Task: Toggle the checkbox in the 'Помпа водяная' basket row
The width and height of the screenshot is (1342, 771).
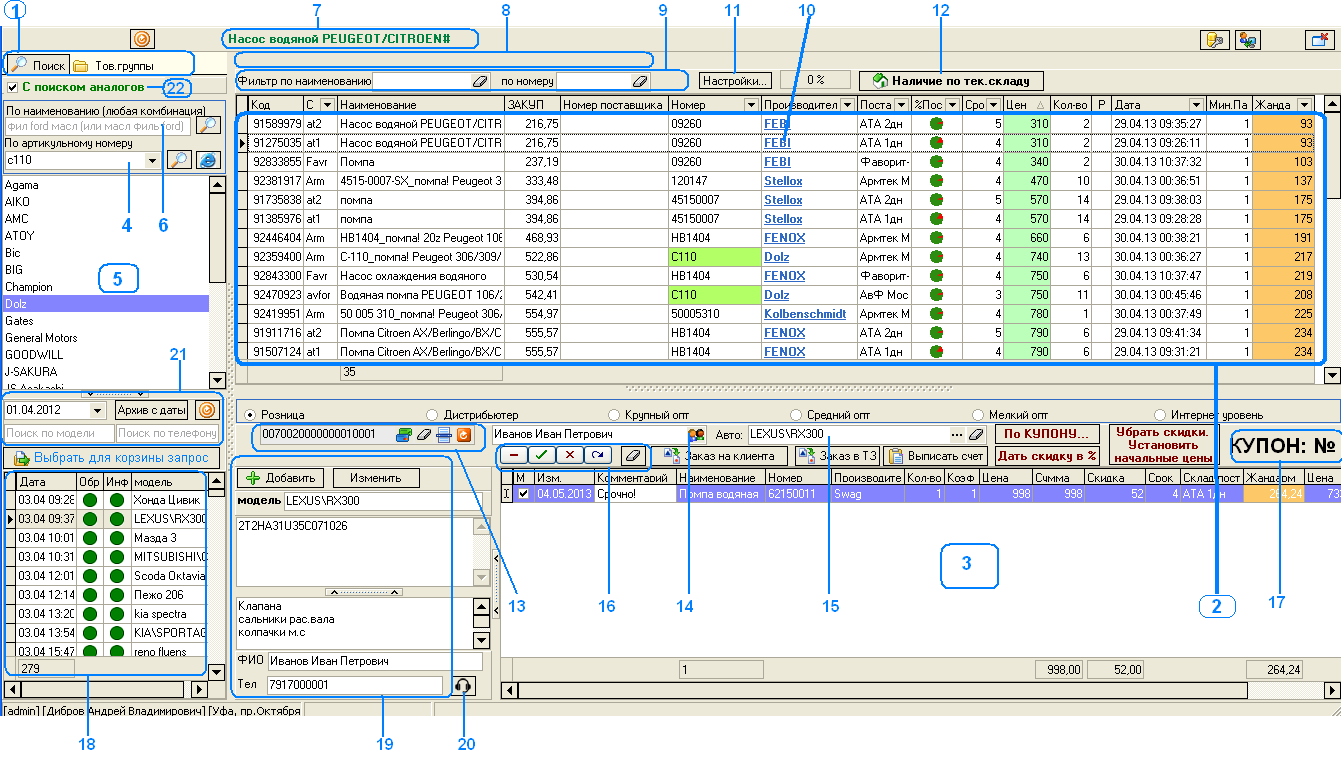Action: (523, 494)
